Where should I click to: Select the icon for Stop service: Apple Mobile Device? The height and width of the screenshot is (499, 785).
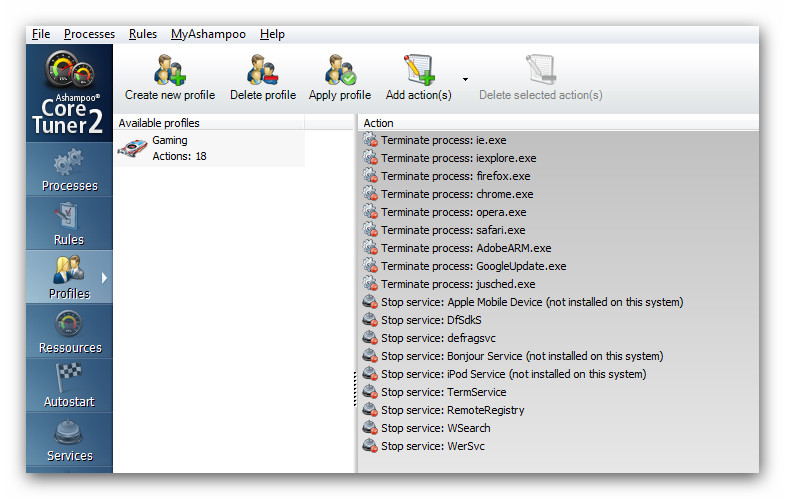tap(370, 302)
